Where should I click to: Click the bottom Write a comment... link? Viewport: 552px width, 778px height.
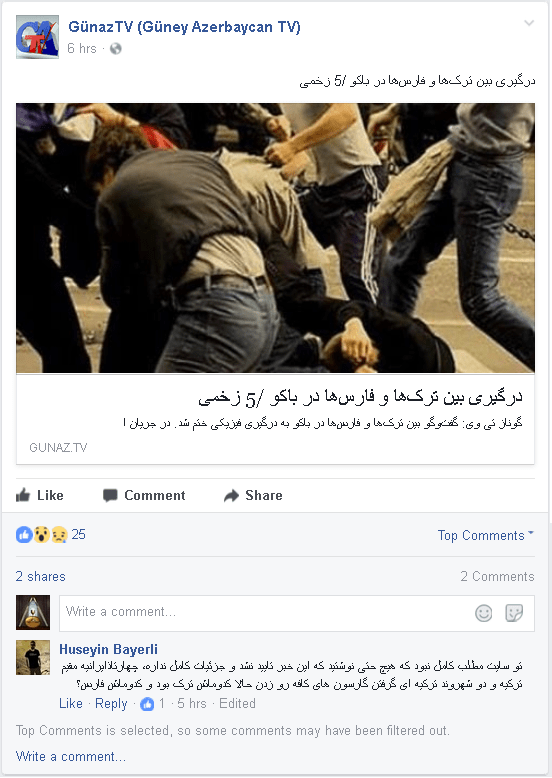[x=71, y=757]
